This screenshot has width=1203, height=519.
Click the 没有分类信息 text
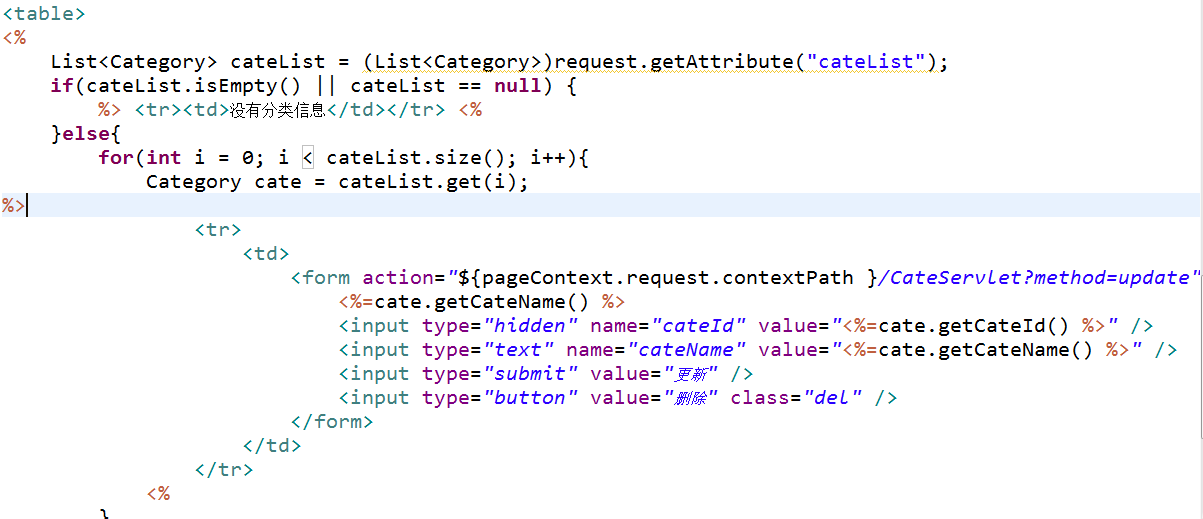tap(278, 110)
